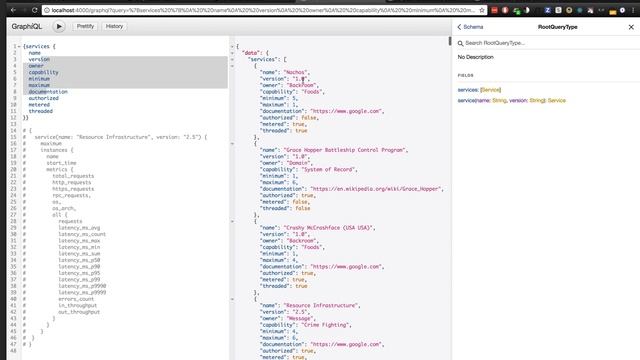The image size is (640, 360).
Task: Click commented 'errors_count' line
Action: click(x=76, y=299)
